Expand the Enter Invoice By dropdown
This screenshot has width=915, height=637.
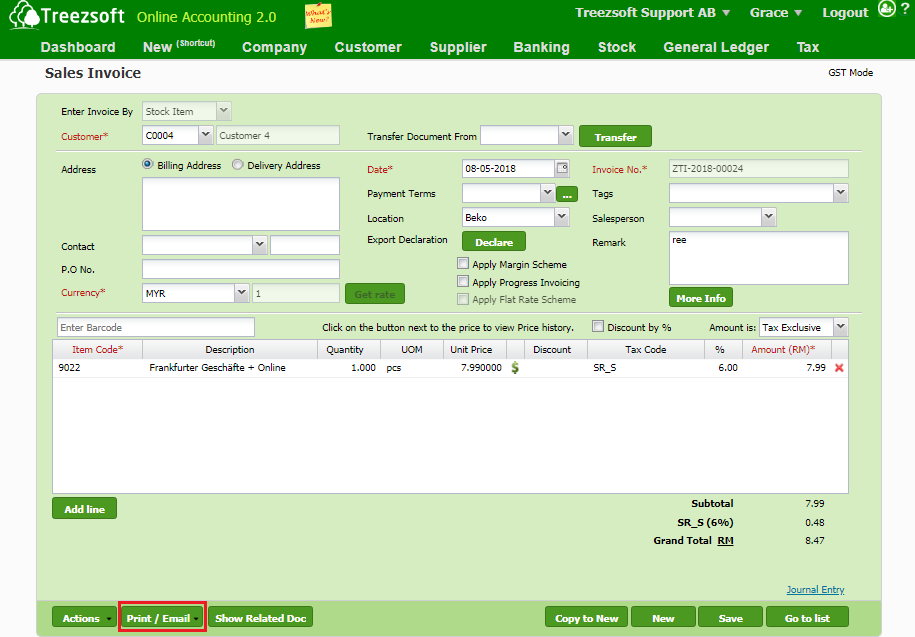pos(223,110)
